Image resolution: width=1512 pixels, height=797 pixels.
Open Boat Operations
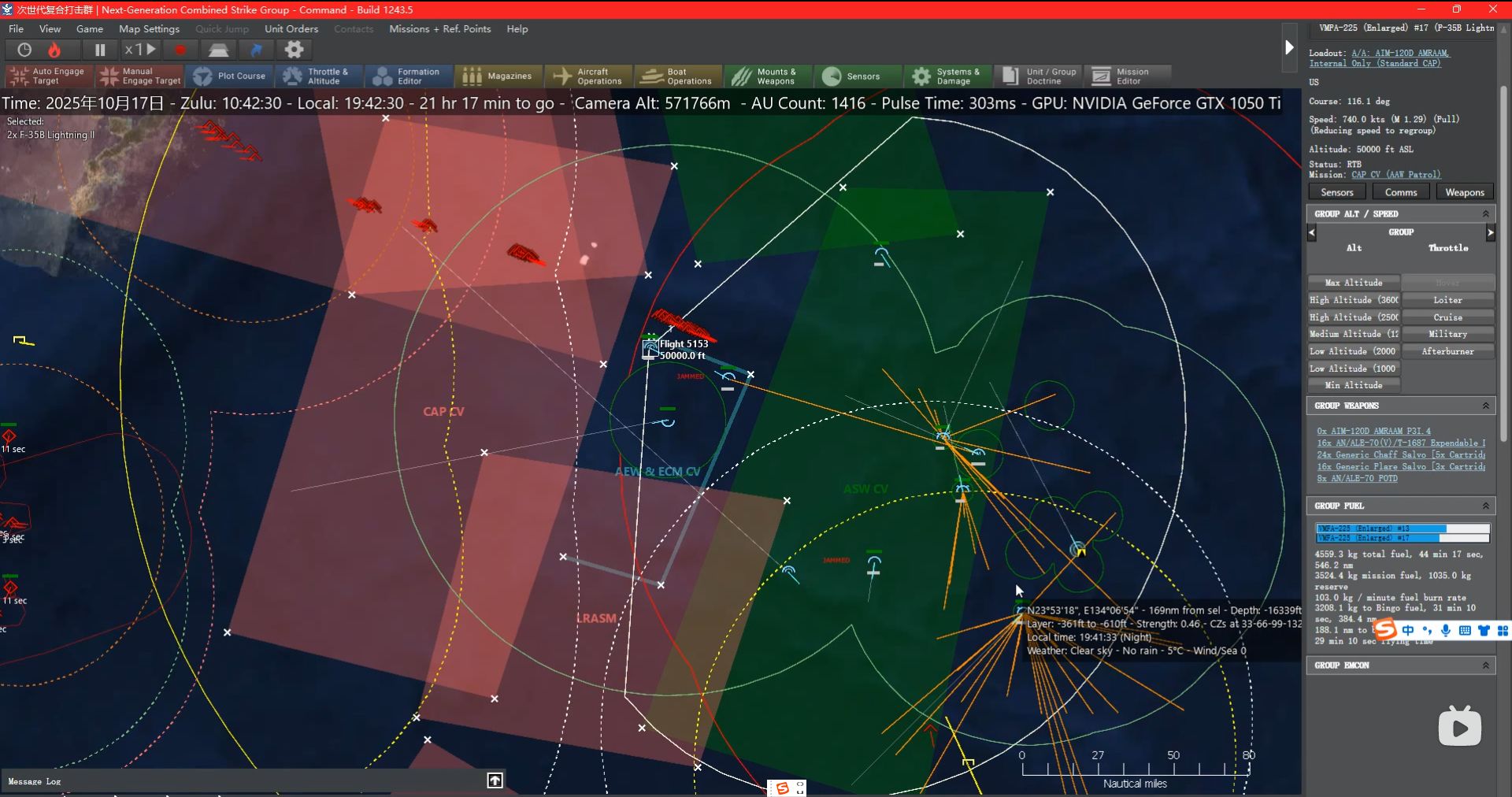678,76
